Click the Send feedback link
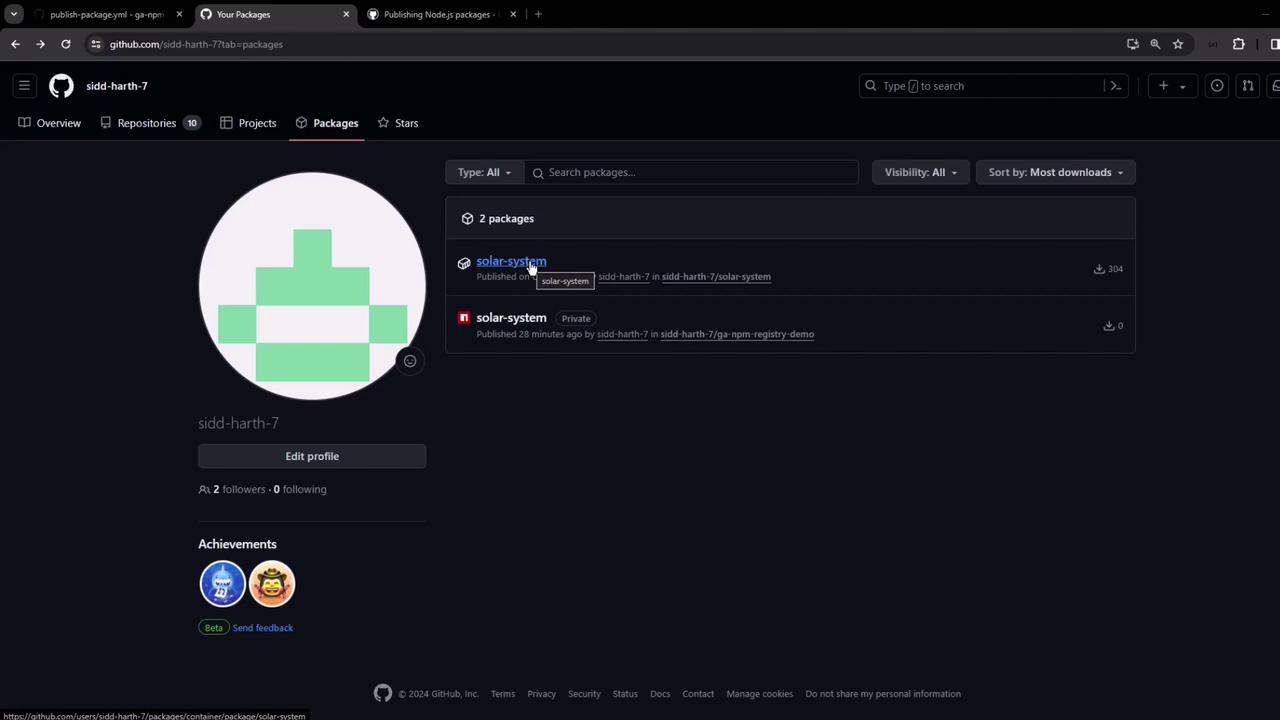Image resolution: width=1280 pixels, height=720 pixels. 263,628
